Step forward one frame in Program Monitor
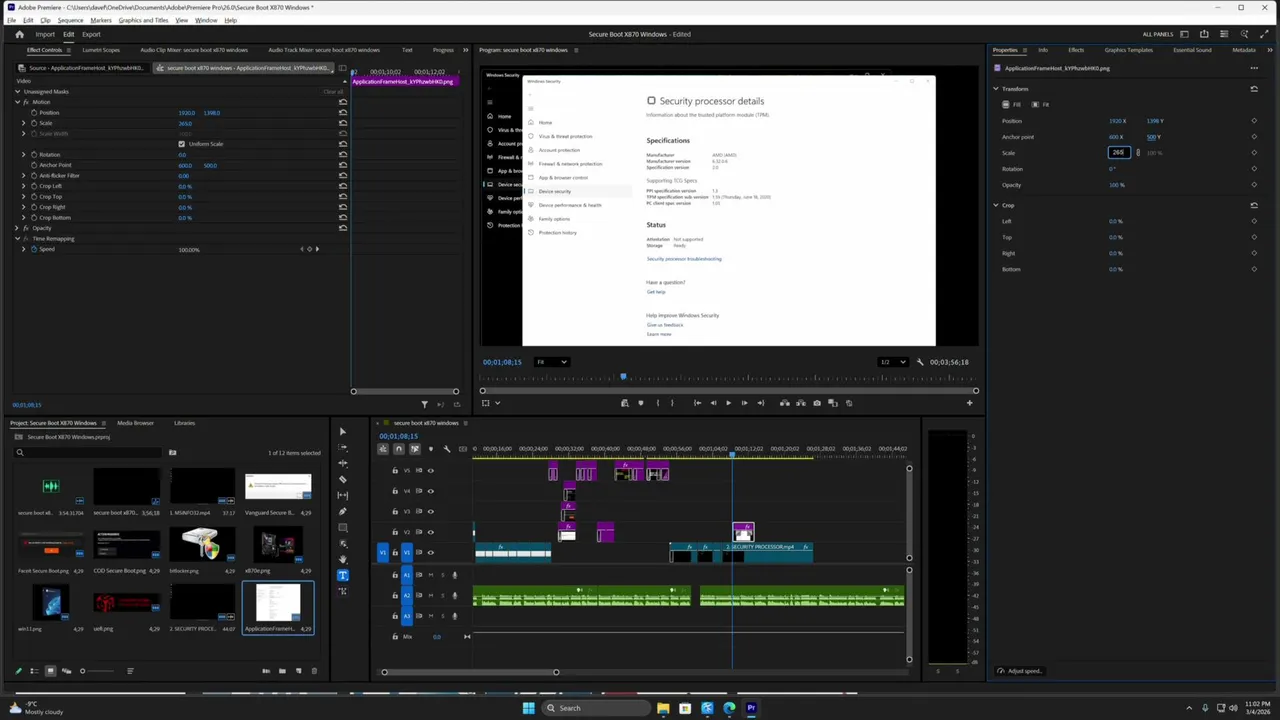The height and width of the screenshot is (720, 1280). [x=744, y=403]
